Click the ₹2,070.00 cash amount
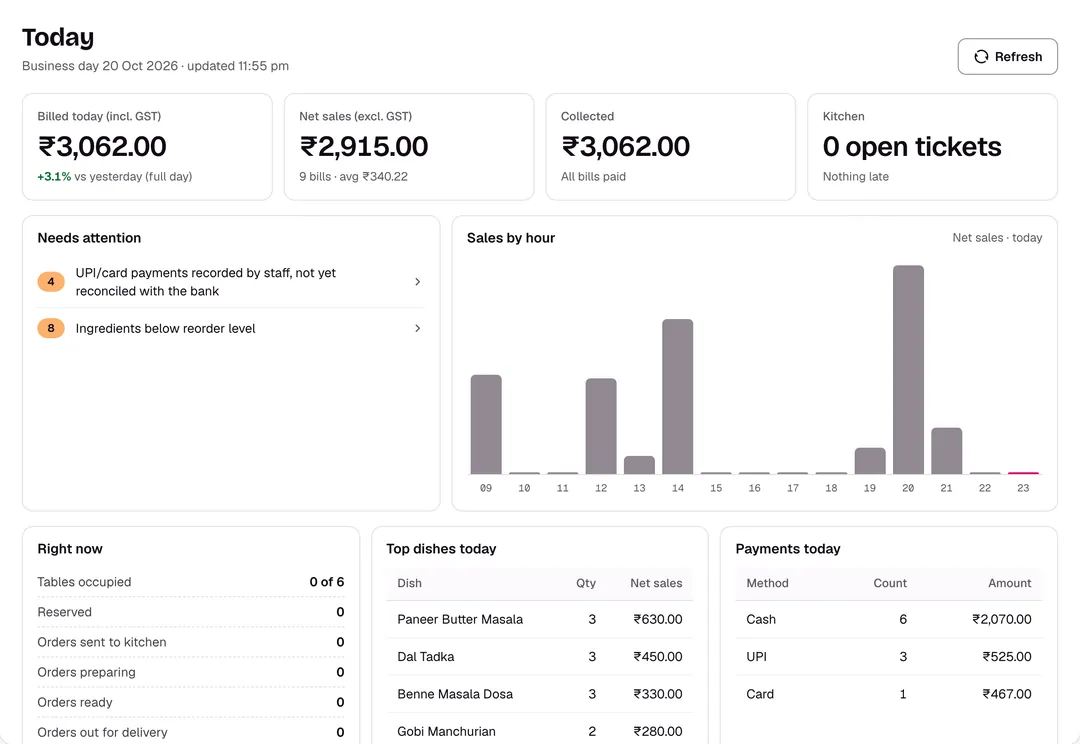1080x744 pixels. point(1001,619)
